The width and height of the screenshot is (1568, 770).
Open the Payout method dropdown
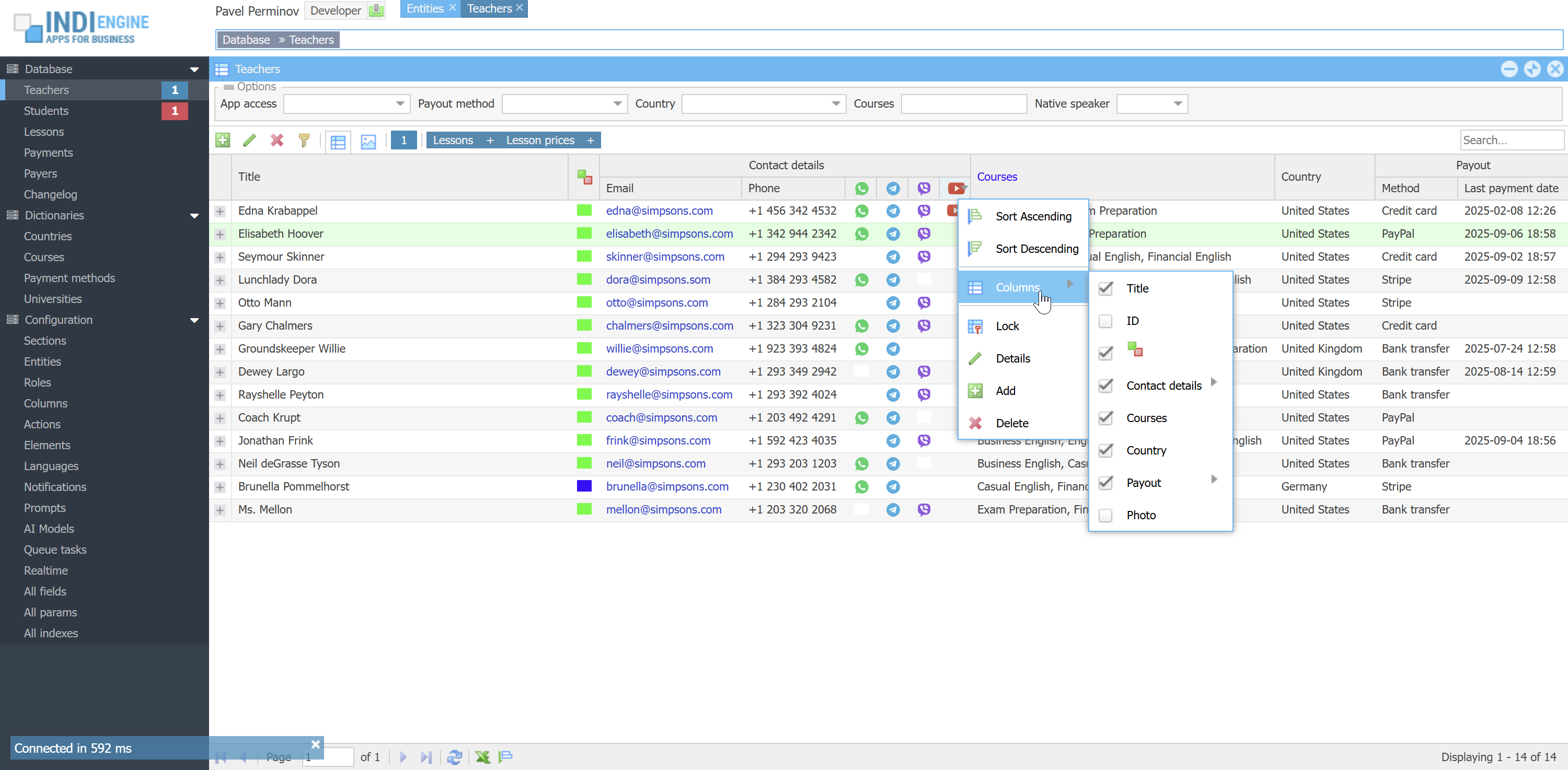617,103
